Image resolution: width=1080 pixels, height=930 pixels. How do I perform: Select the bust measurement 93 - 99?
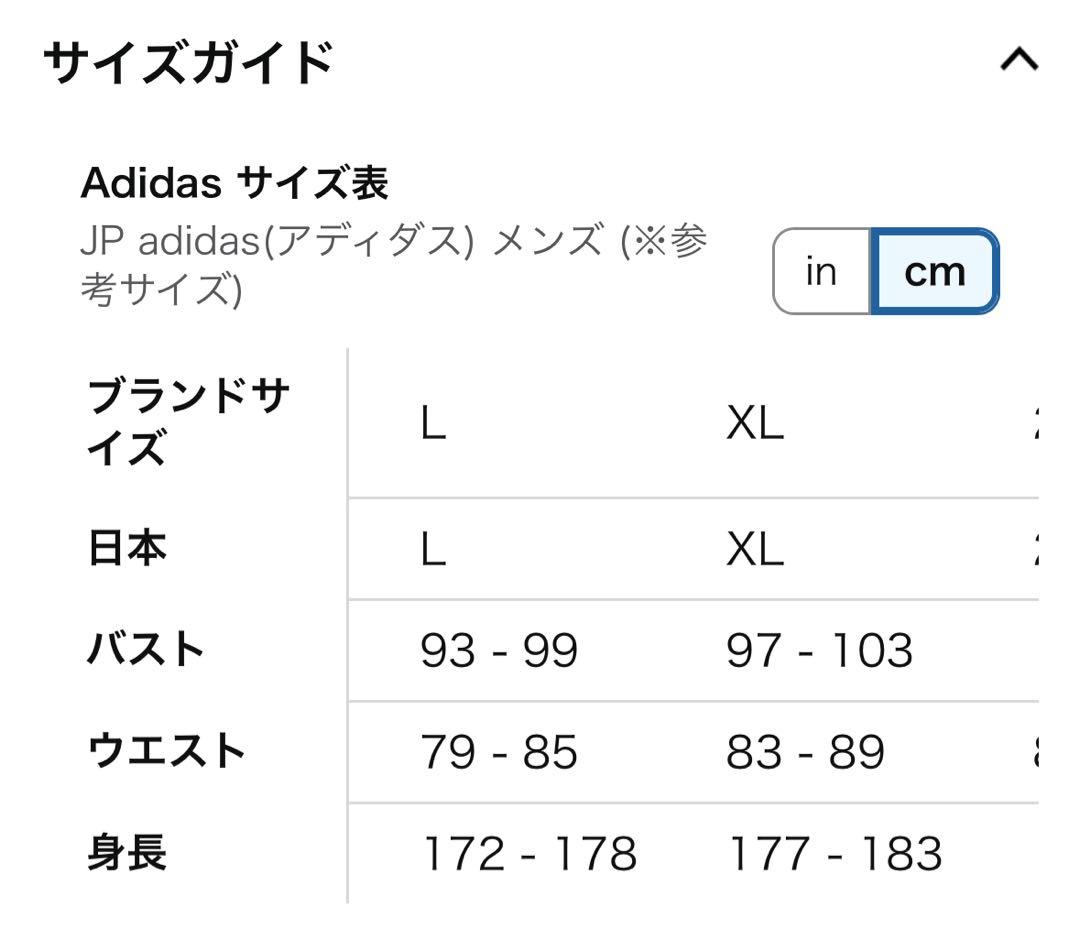[500, 650]
